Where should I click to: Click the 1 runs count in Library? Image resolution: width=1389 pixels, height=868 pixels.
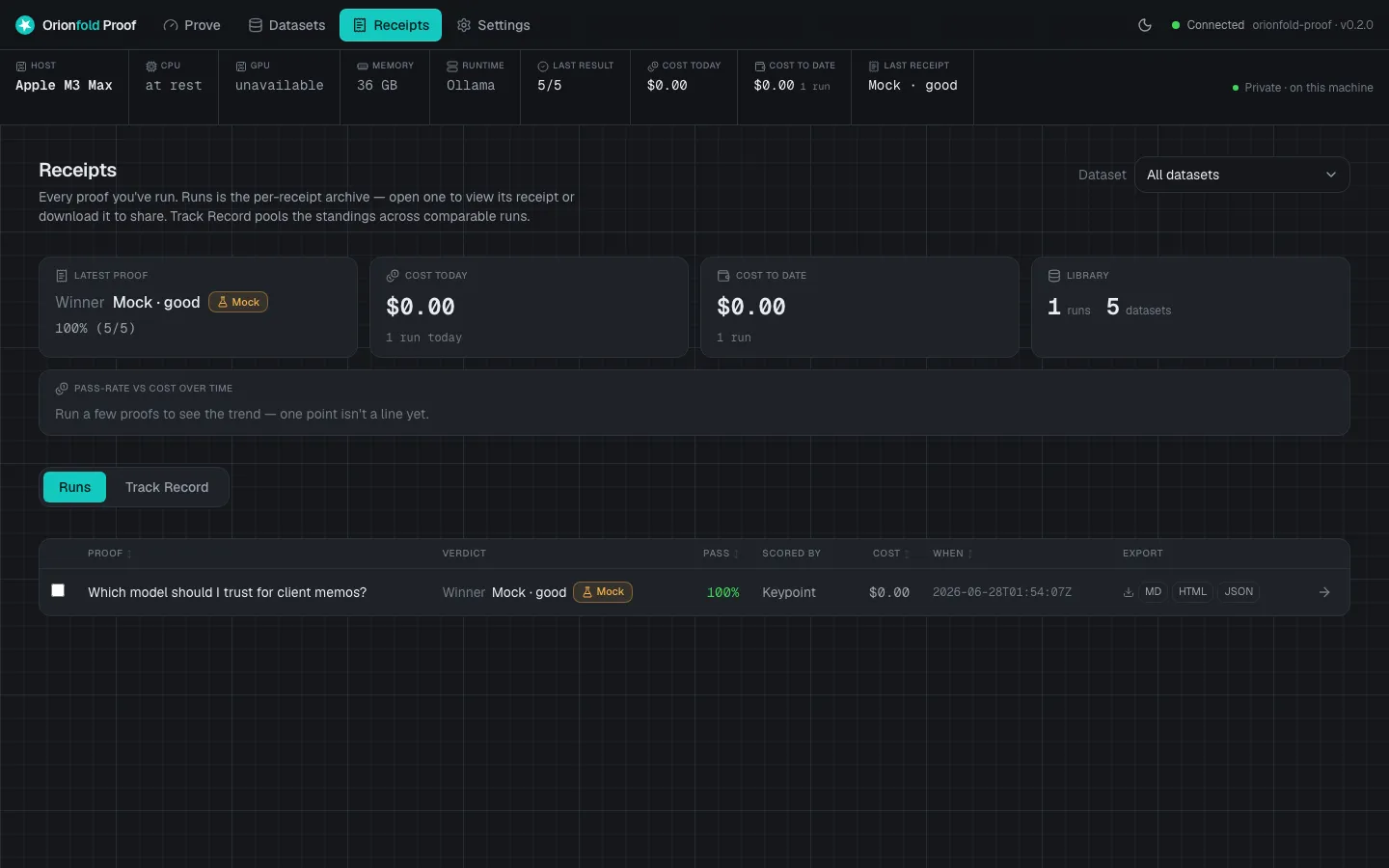click(1069, 308)
